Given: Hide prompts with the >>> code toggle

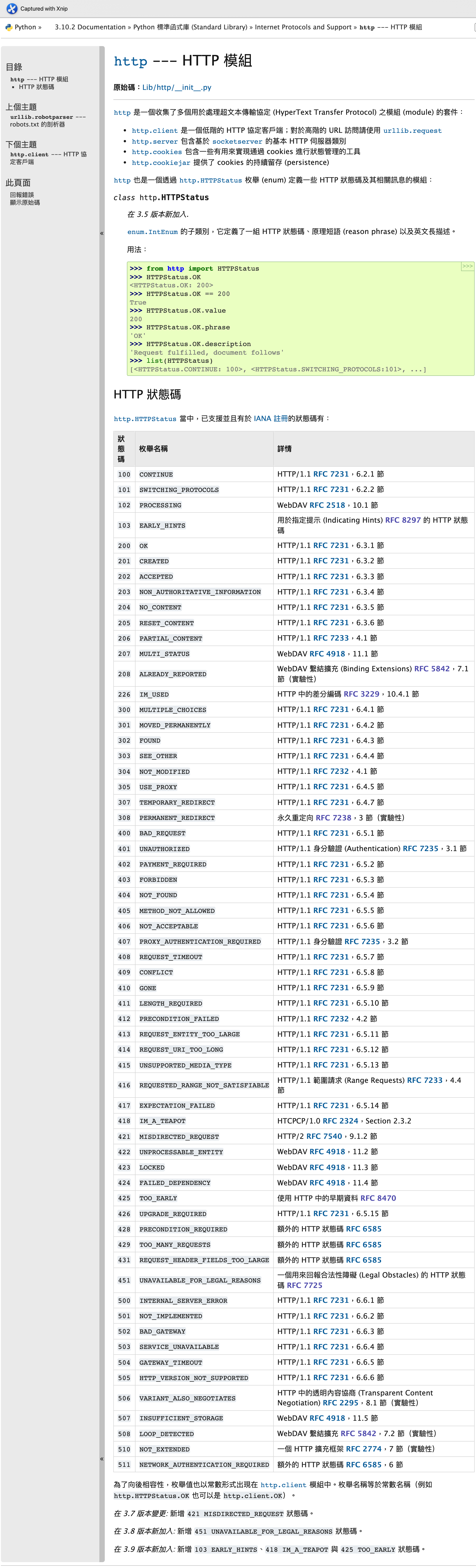Looking at the screenshot, I should coord(467,266).
